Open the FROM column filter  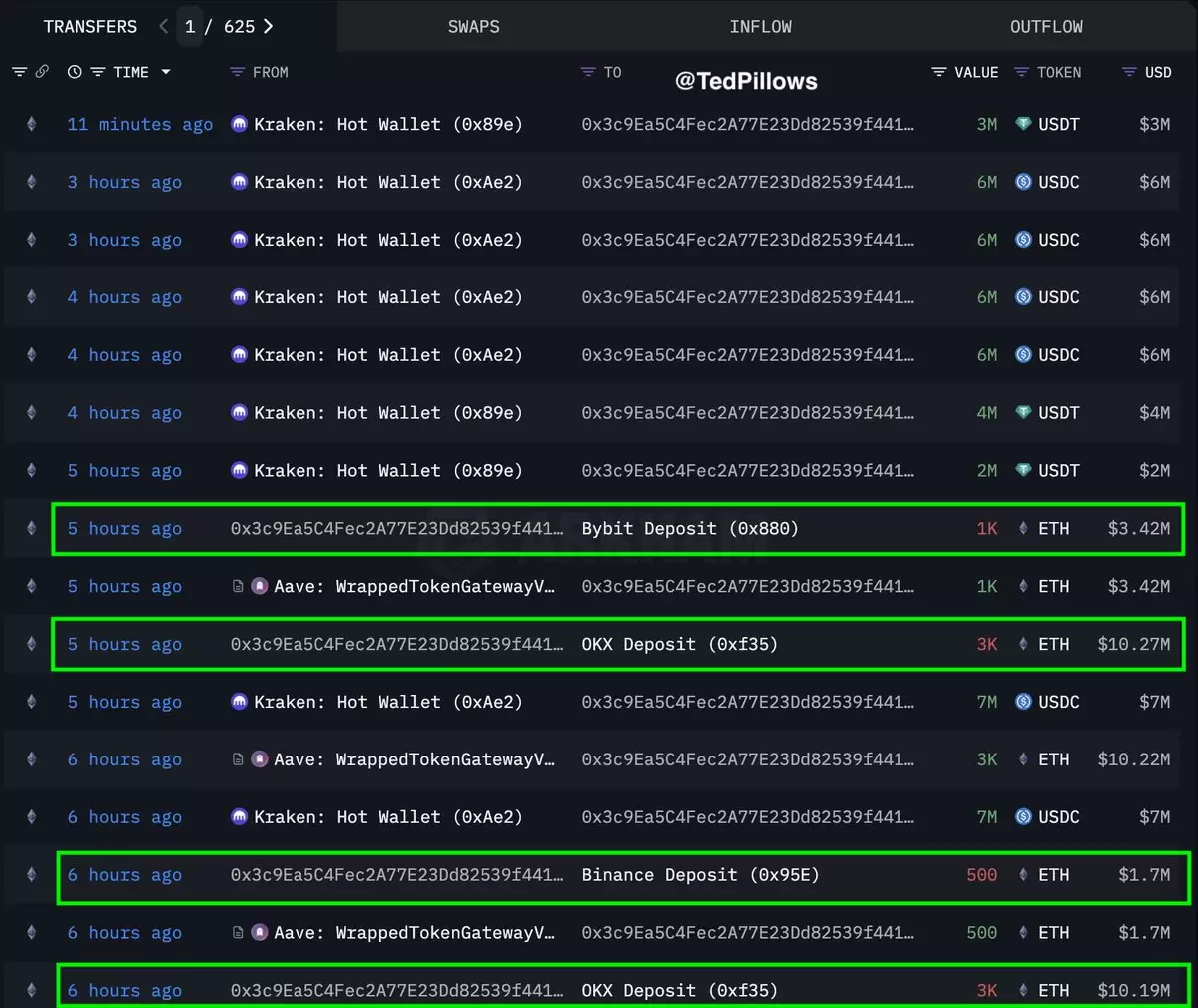[x=237, y=72]
